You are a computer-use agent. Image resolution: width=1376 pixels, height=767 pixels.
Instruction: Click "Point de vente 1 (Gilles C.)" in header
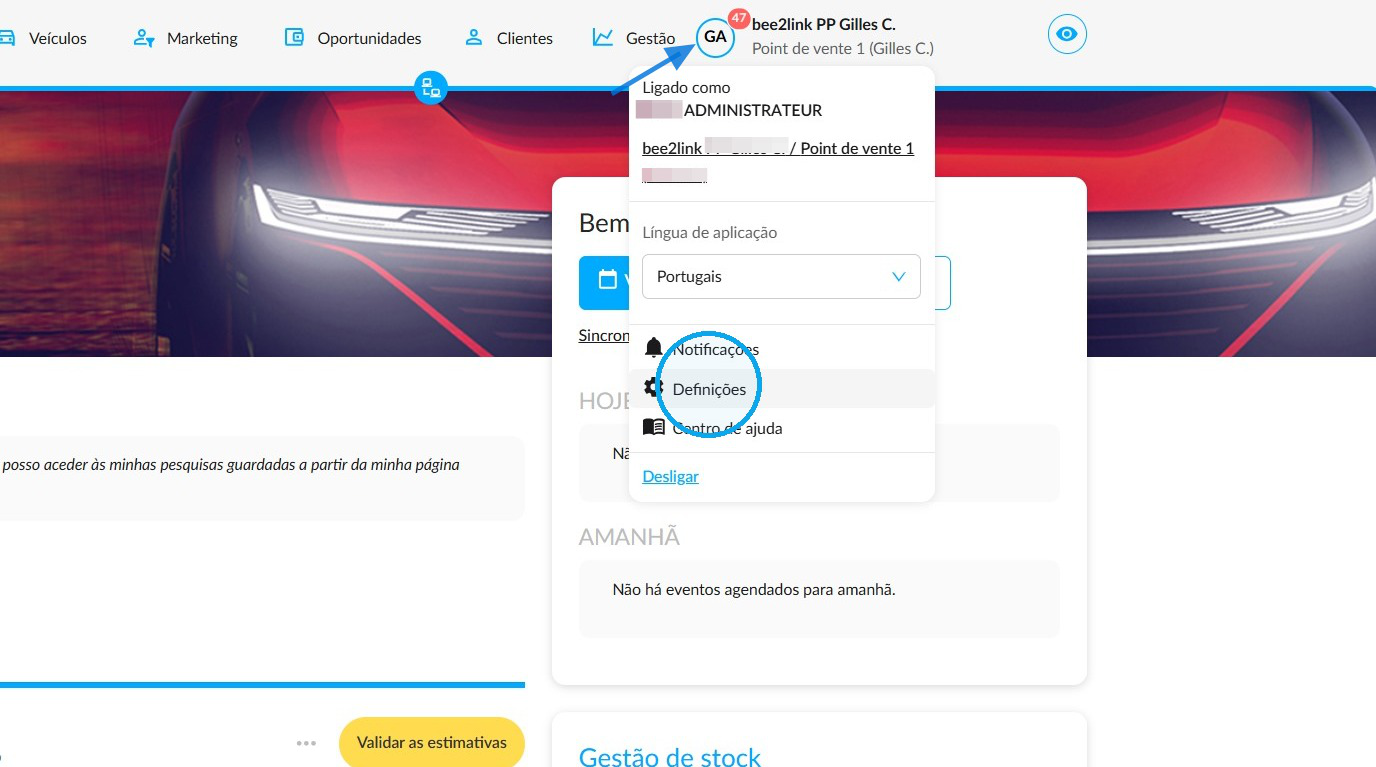click(843, 48)
